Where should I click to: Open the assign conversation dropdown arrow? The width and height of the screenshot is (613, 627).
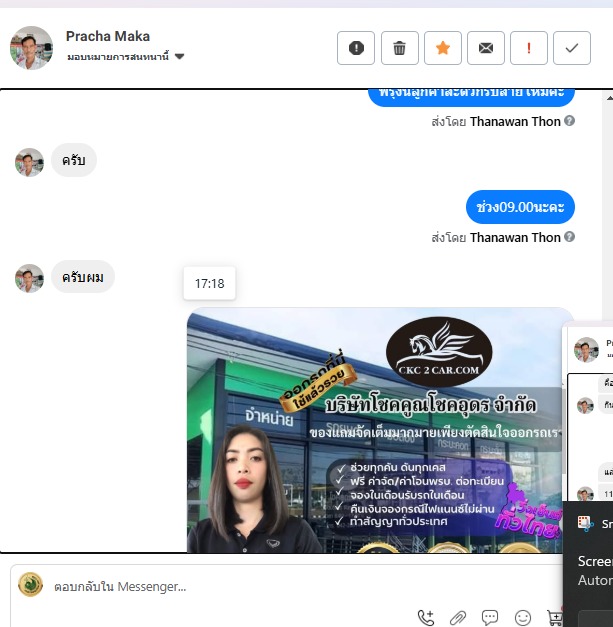click(x=180, y=56)
